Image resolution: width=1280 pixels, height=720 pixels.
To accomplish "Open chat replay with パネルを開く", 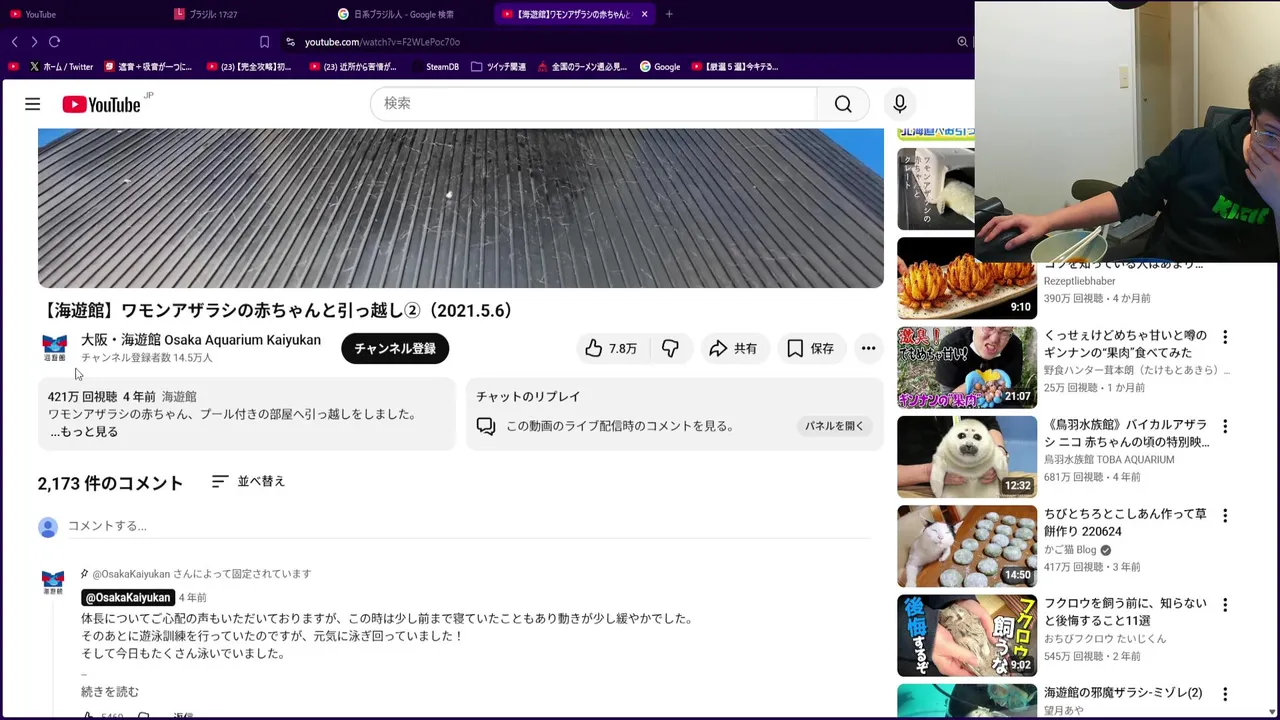I will coord(834,426).
